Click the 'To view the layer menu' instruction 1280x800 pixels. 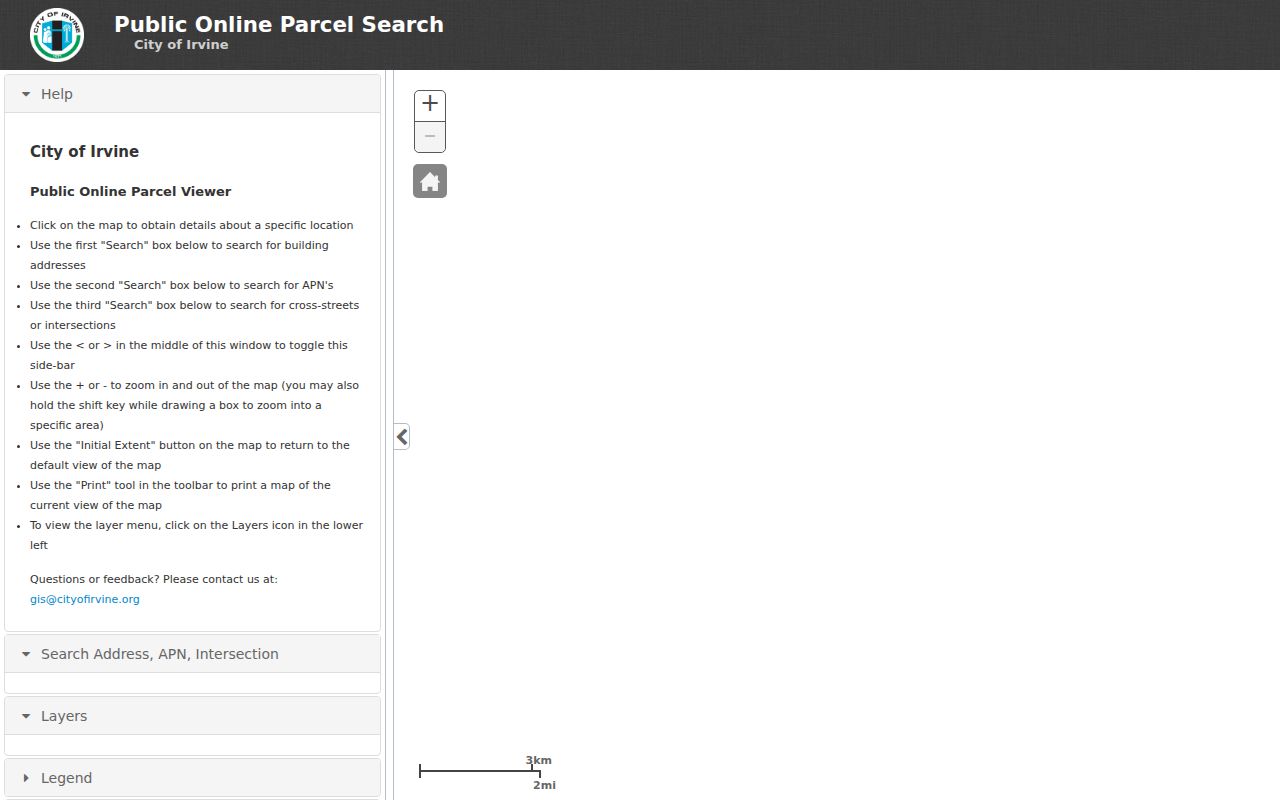tap(196, 535)
